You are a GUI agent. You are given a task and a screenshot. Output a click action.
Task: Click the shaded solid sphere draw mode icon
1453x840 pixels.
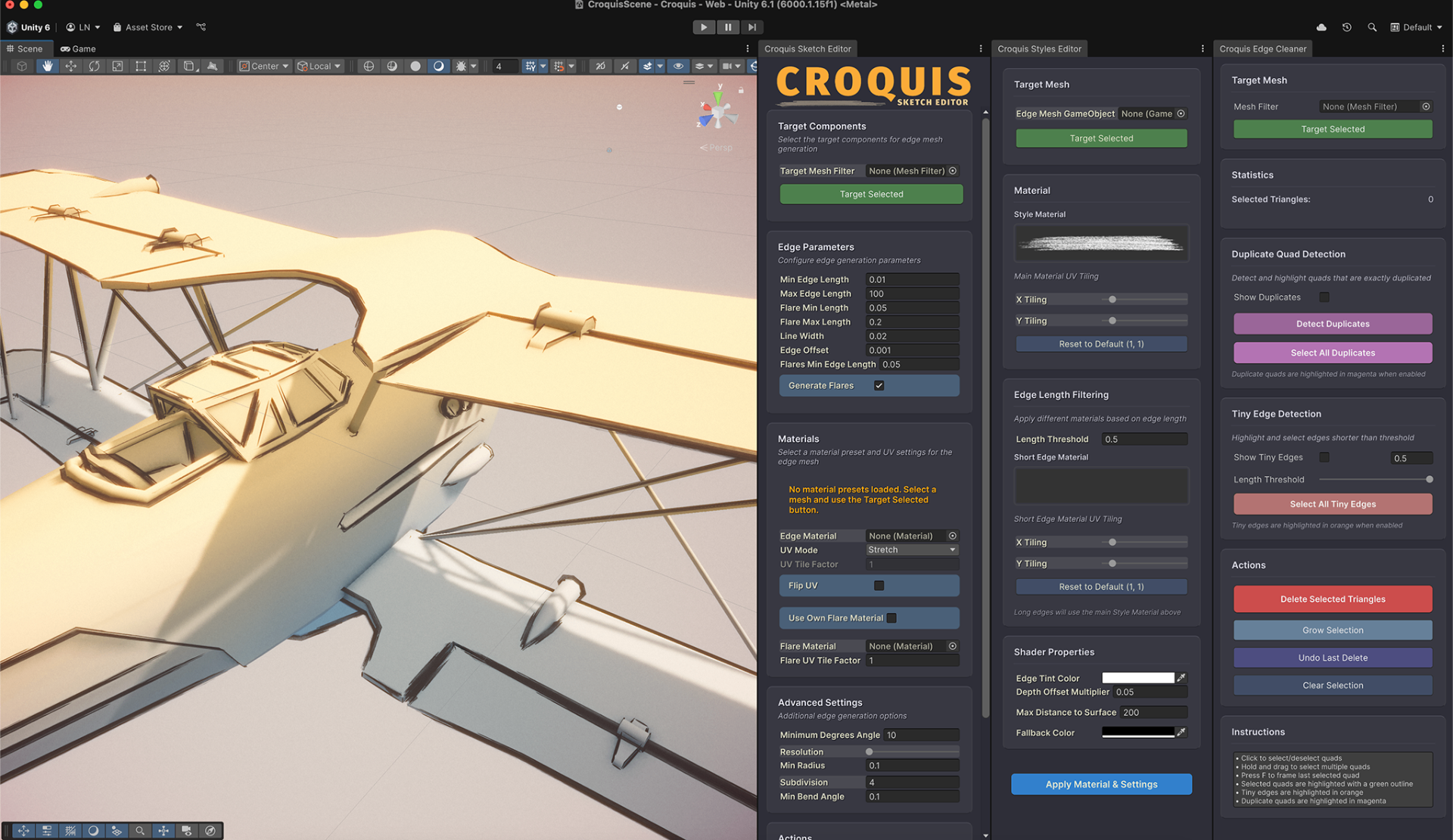415,67
